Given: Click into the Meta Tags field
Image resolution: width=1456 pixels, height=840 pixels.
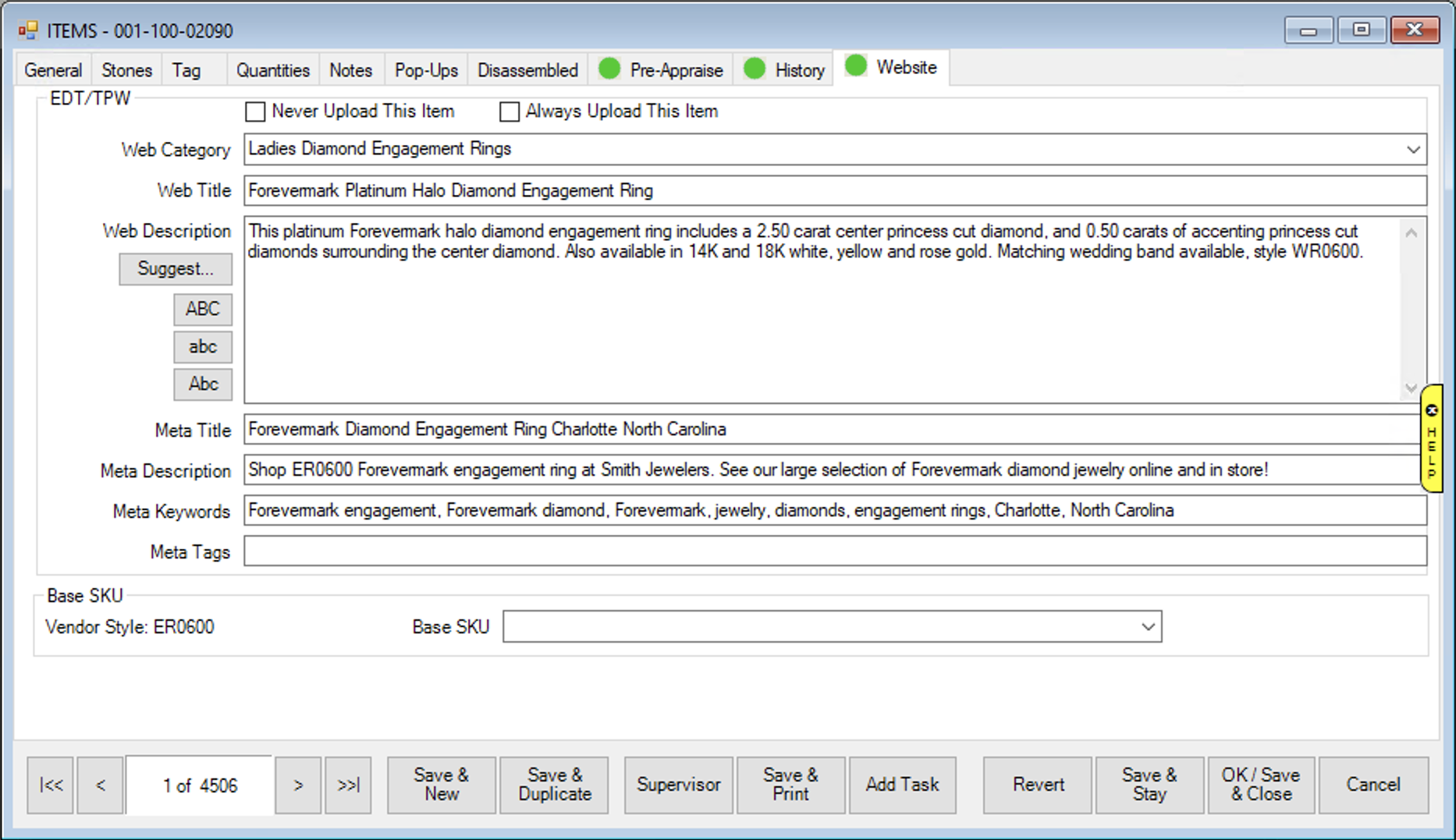Looking at the screenshot, I should click(835, 551).
